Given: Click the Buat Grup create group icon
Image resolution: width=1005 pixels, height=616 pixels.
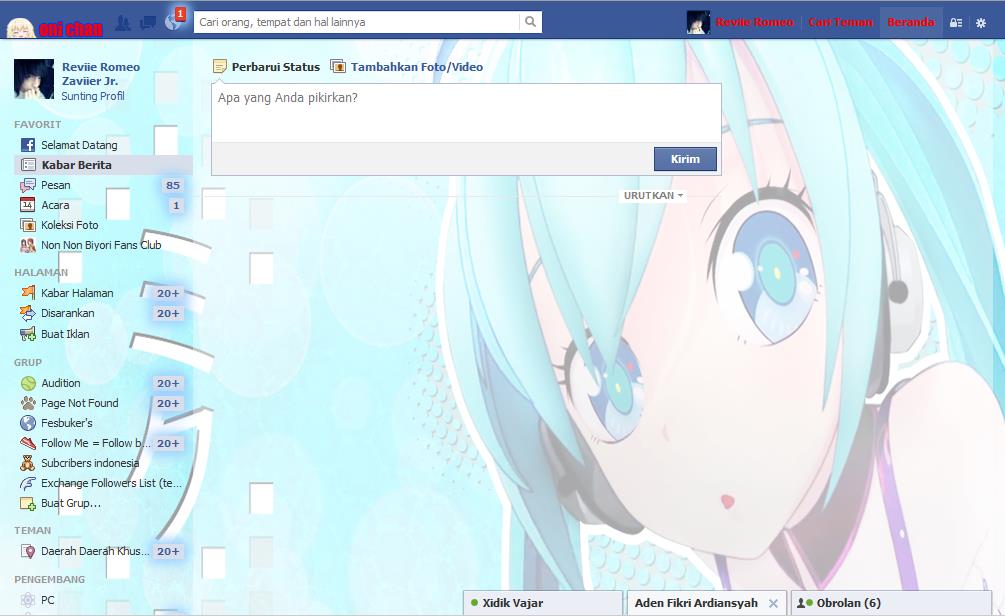Looking at the screenshot, I should [x=28, y=503].
